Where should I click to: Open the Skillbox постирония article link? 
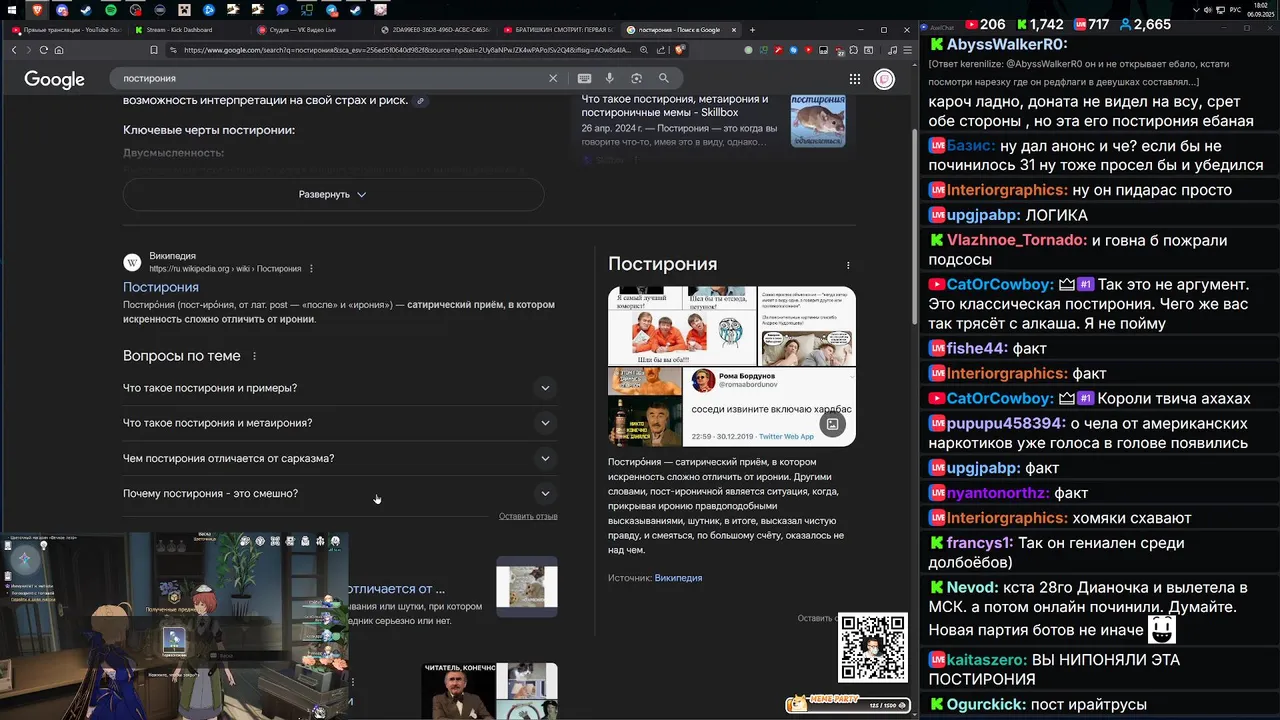pyautogui.click(x=675, y=106)
